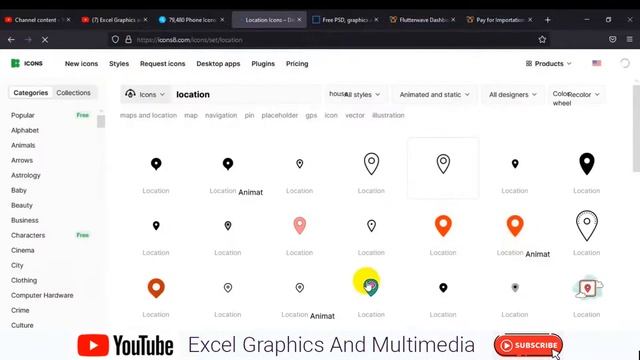The height and width of the screenshot is (360, 640).
Task: Go back with the browser back arrow
Action: [11, 40]
